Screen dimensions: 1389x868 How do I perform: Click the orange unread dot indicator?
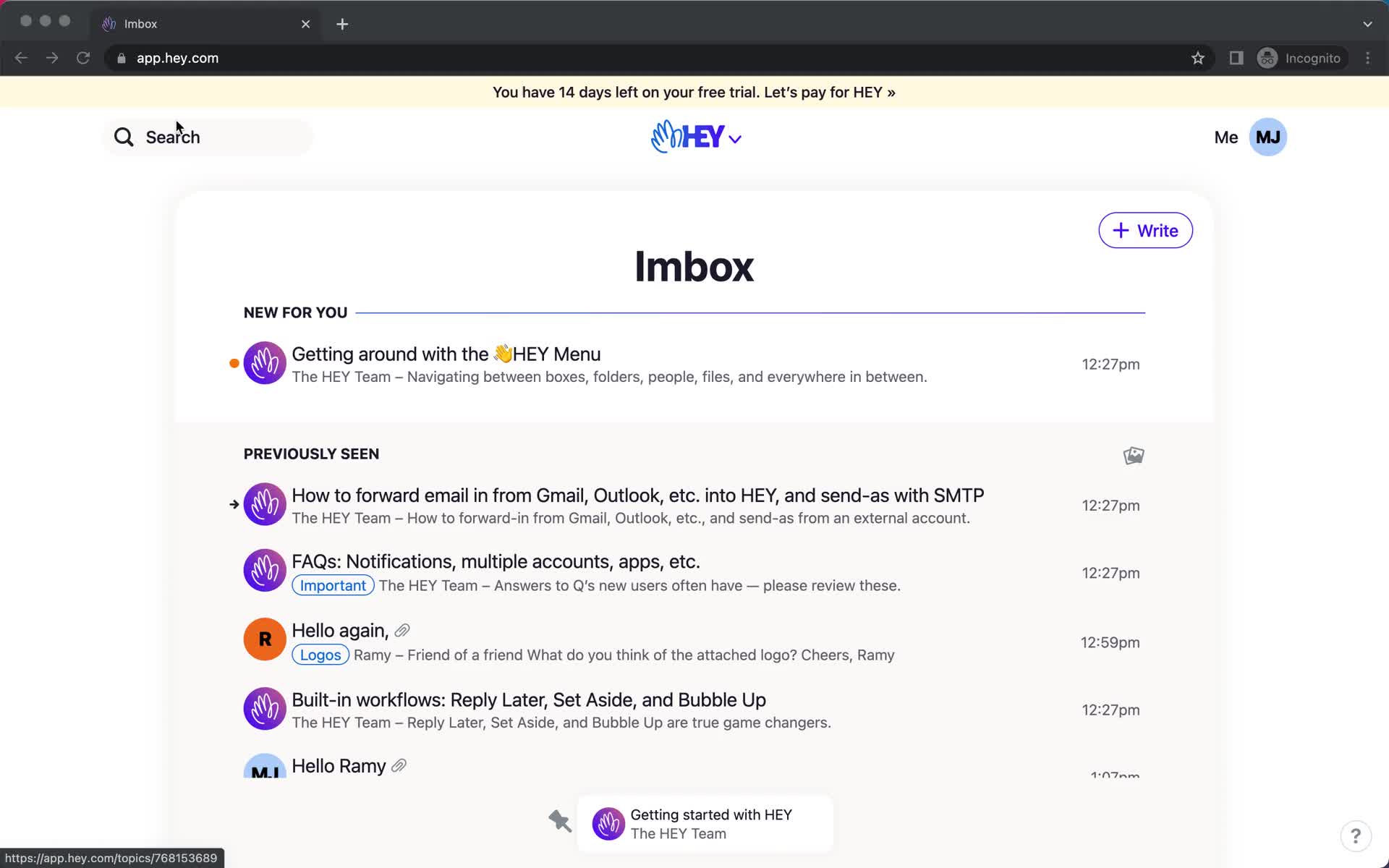tap(234, 364)
